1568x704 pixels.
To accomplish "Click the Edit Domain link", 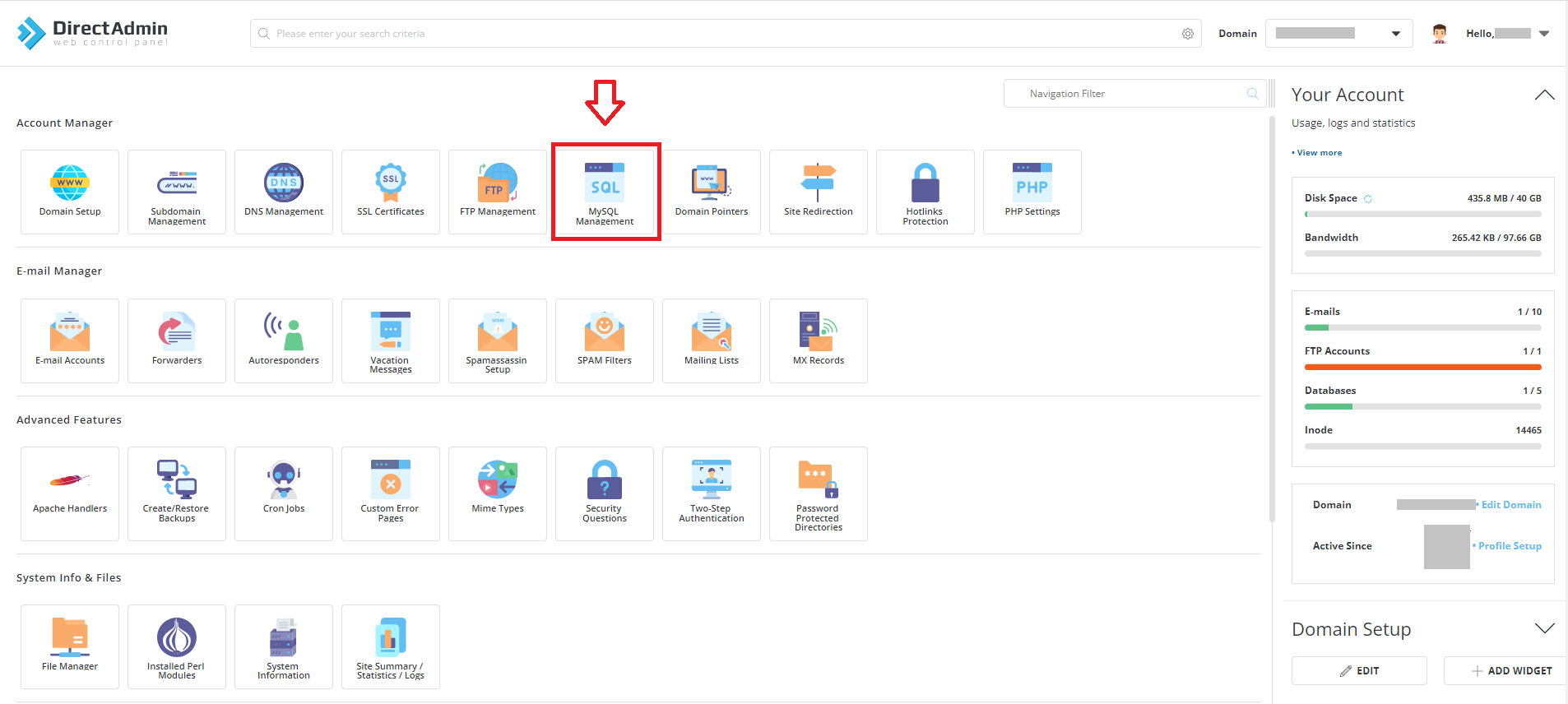I will tap(1510, 505).
